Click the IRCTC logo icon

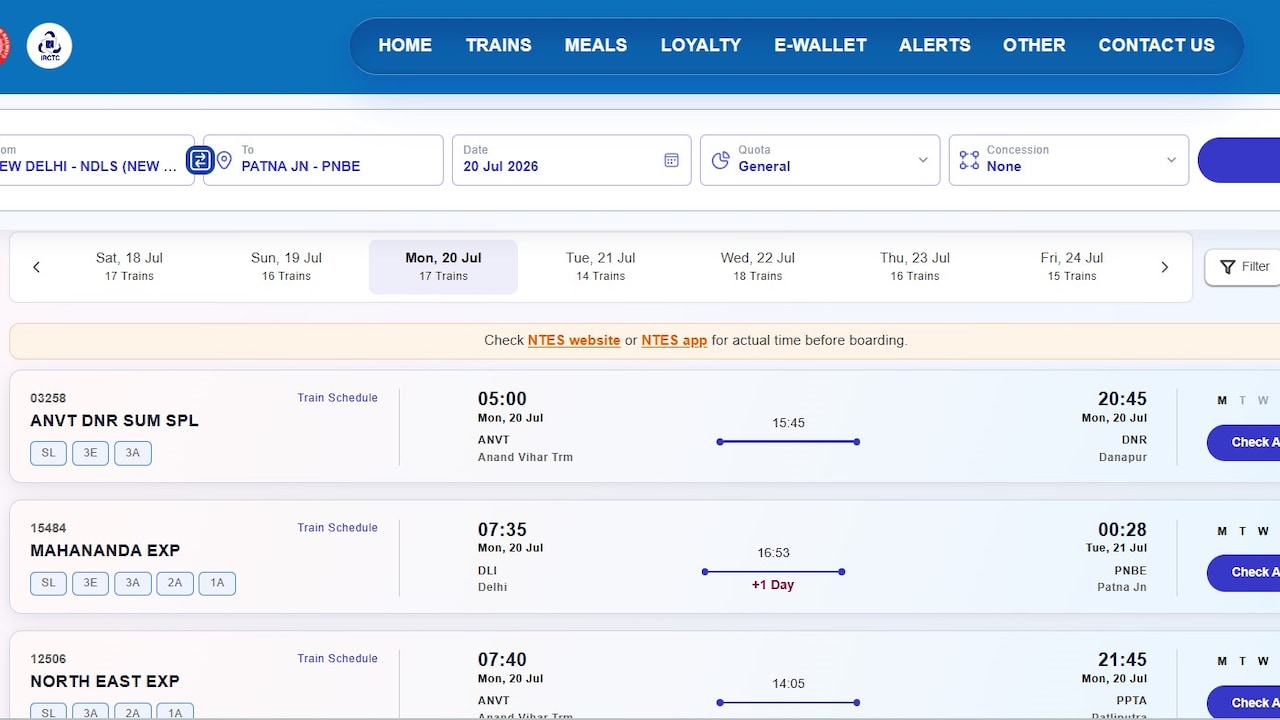pos(49,45)
